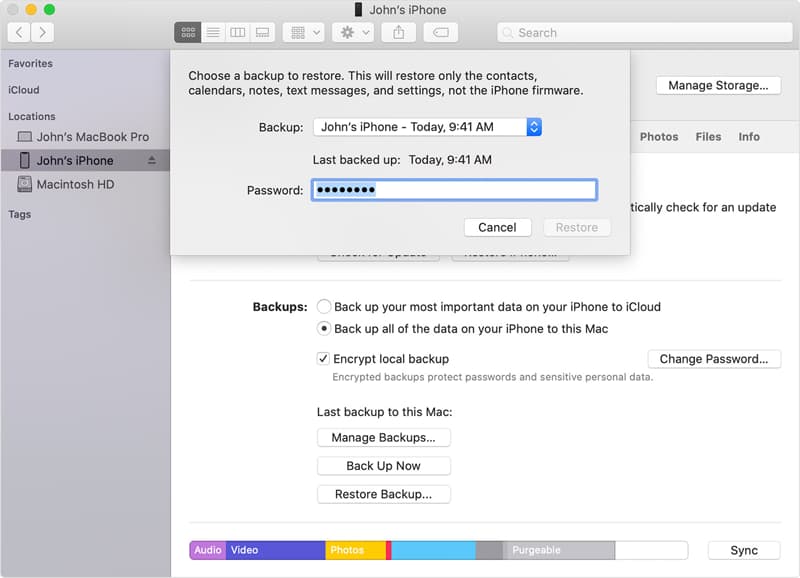The image size is (800, 578).
Task: Select the column view icon
Action: (238, 32)
